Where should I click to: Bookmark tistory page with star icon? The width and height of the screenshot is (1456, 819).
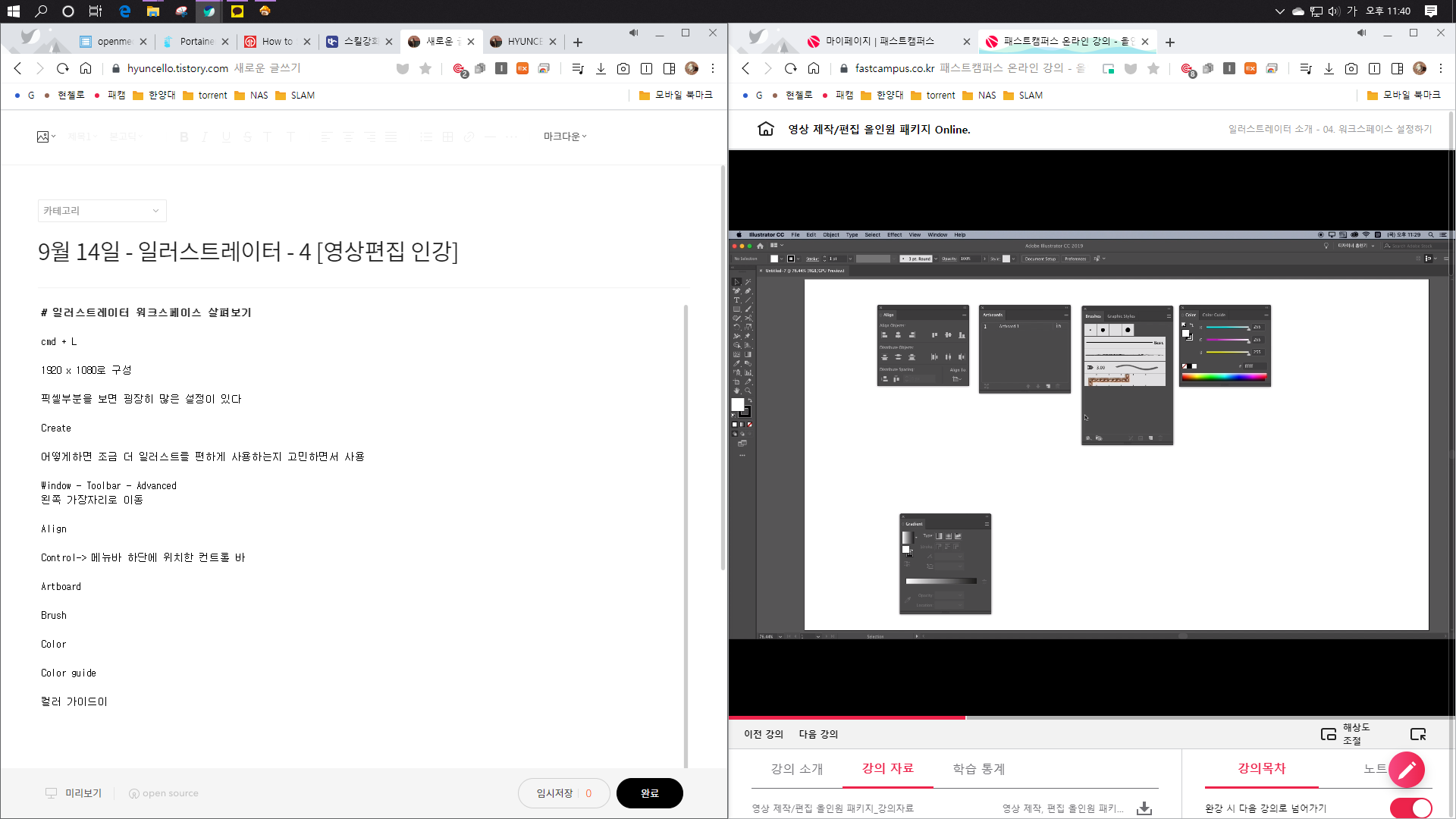tap(425, 68)
